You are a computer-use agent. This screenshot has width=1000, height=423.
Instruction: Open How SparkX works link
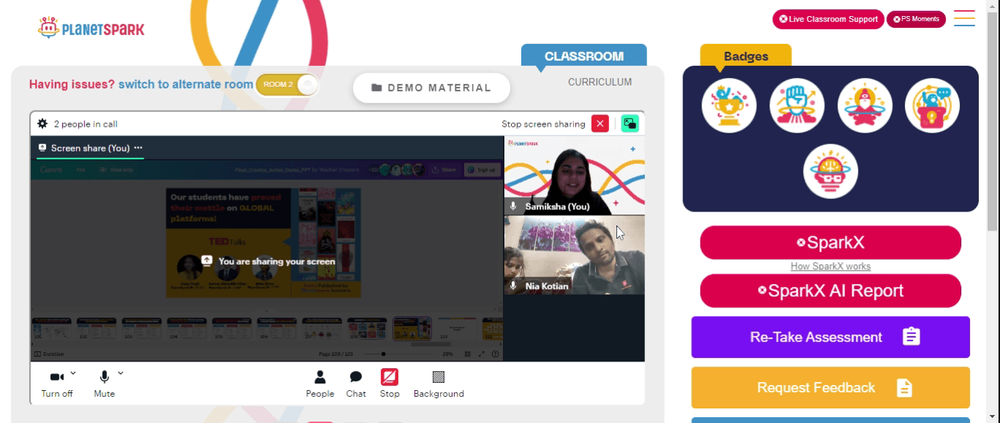coord(830,267)
